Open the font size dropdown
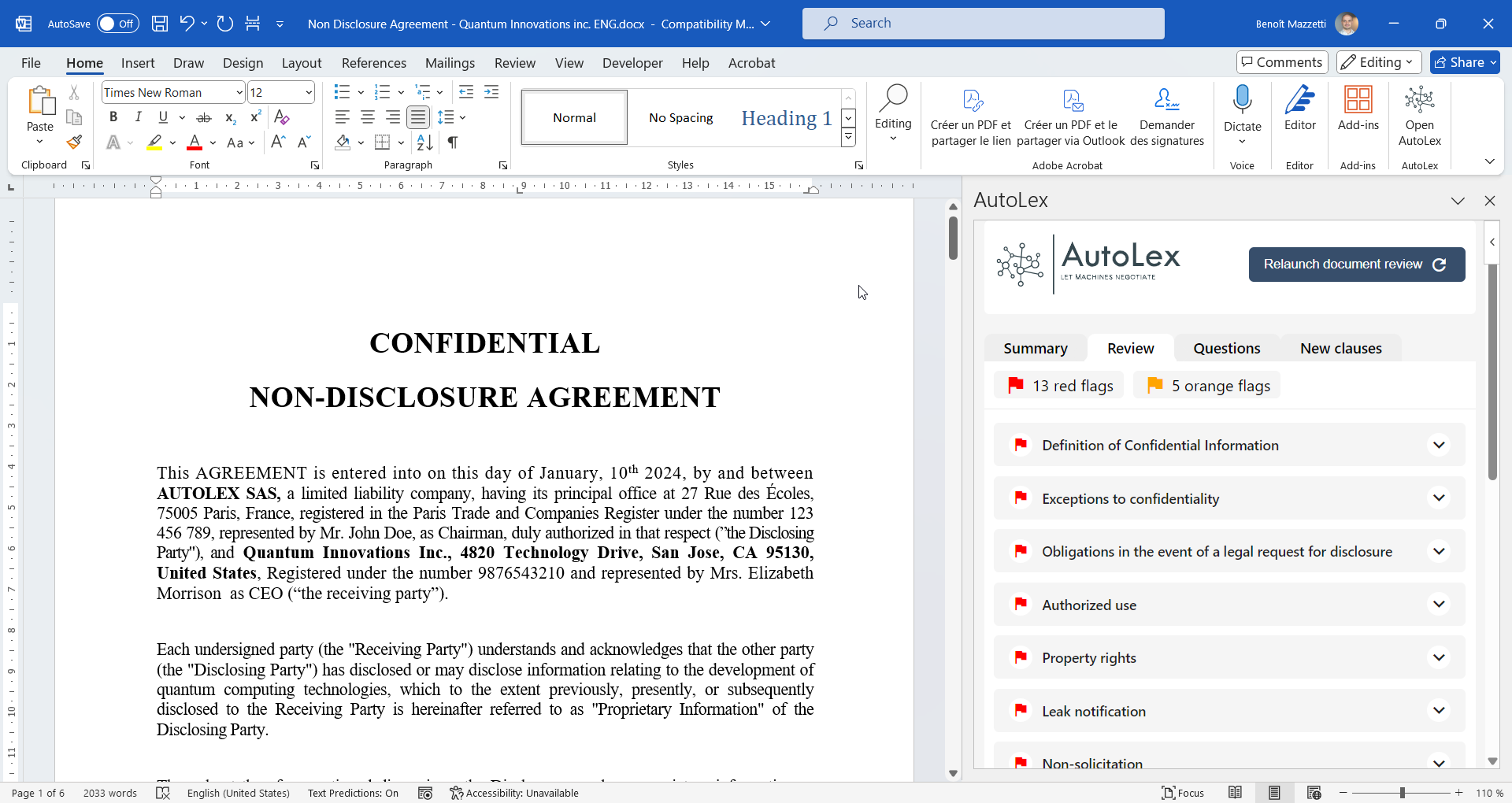The image size is (1512, 803). tap(309, 93)
